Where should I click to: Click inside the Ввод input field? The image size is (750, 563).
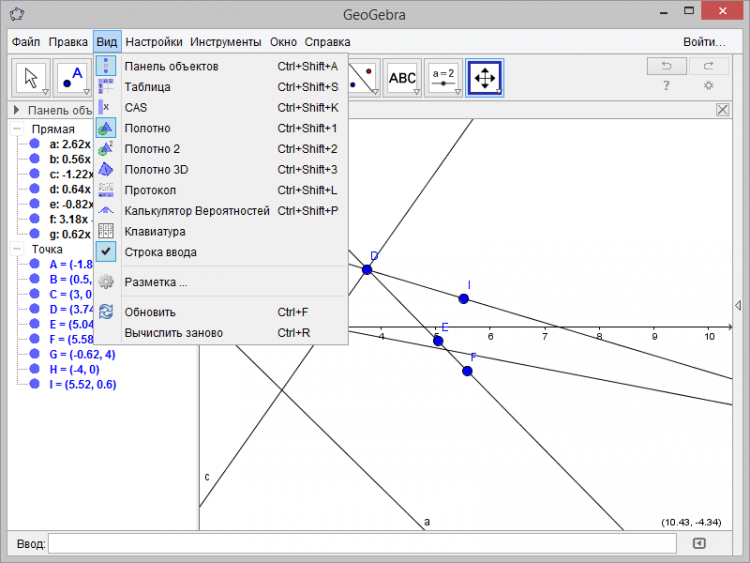(x=363, y=543)
